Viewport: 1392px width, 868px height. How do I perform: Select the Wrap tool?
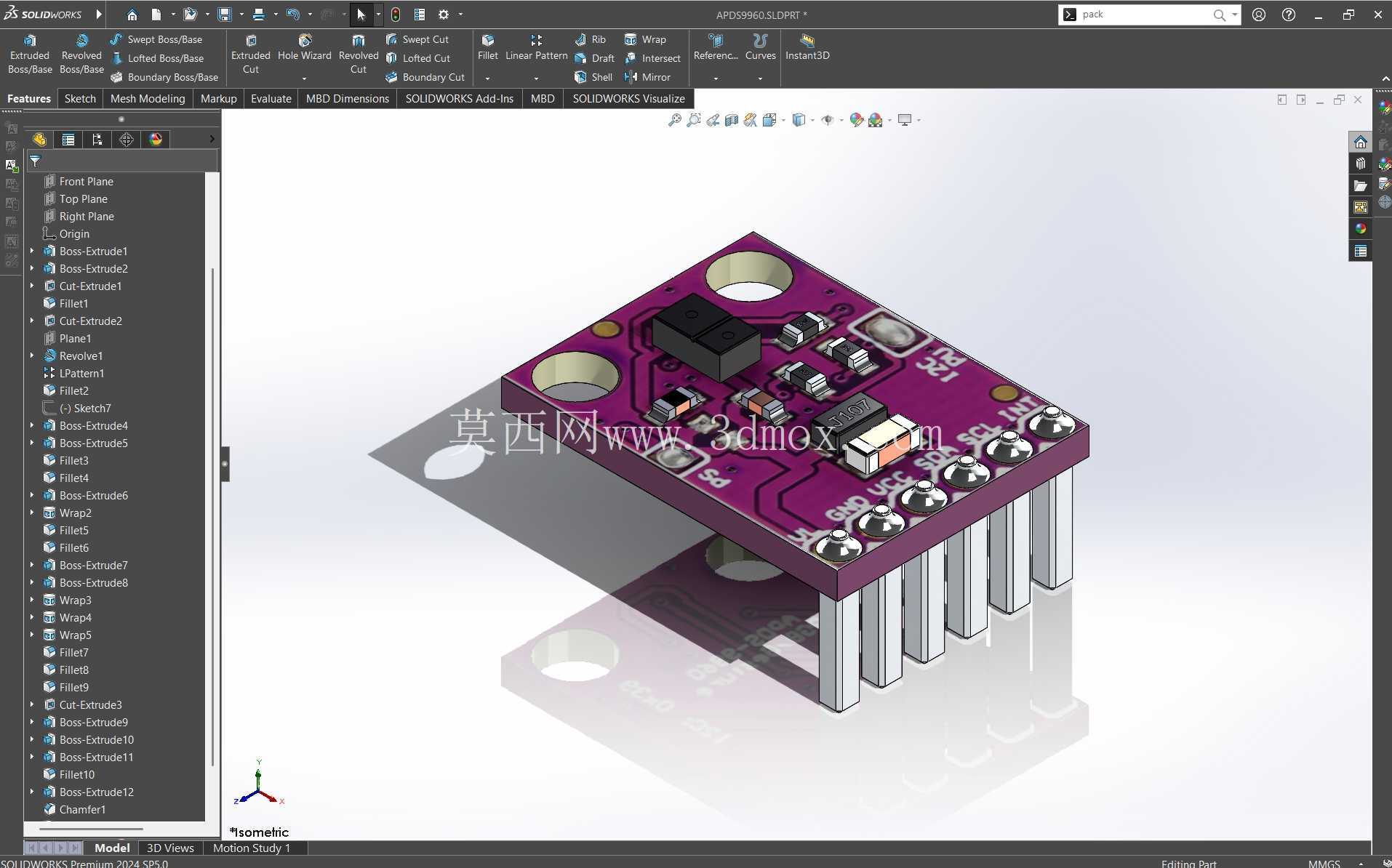(646, 39)
